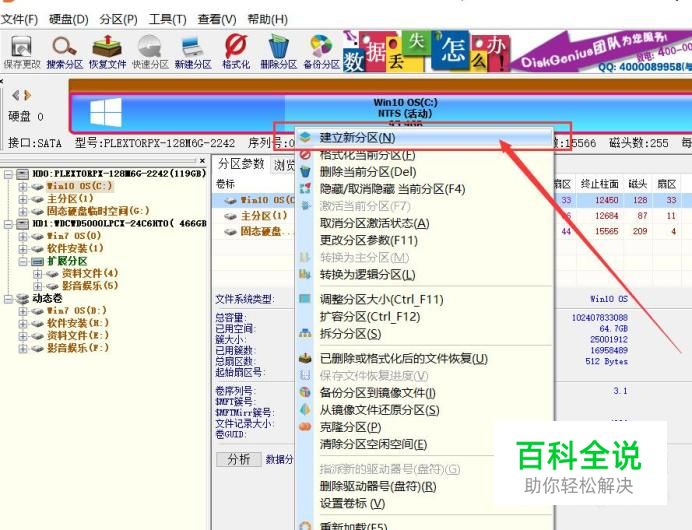Select 取消分区激活状态(A) entry

click(424, 223)
